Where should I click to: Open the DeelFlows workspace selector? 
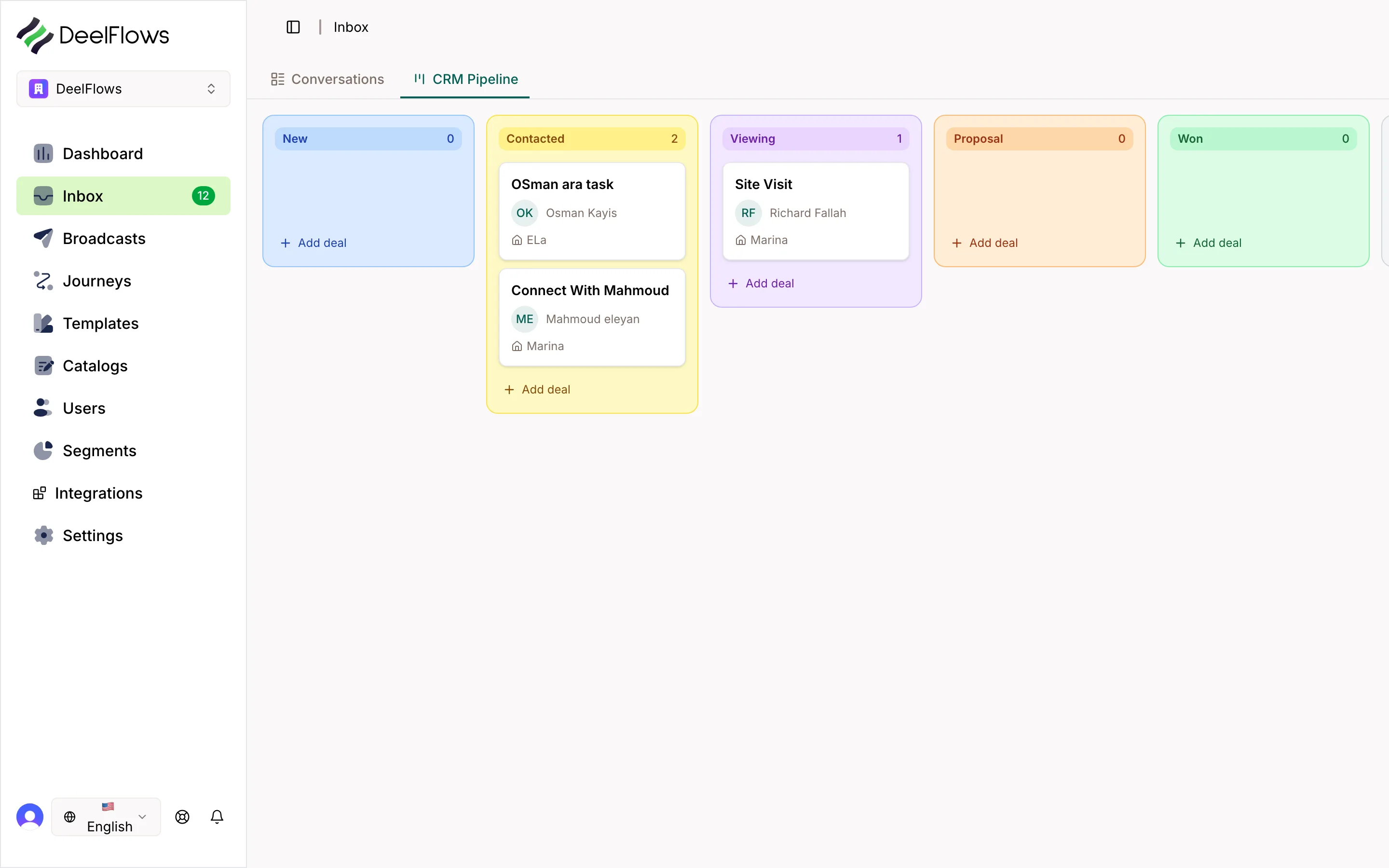pos(123,89)
